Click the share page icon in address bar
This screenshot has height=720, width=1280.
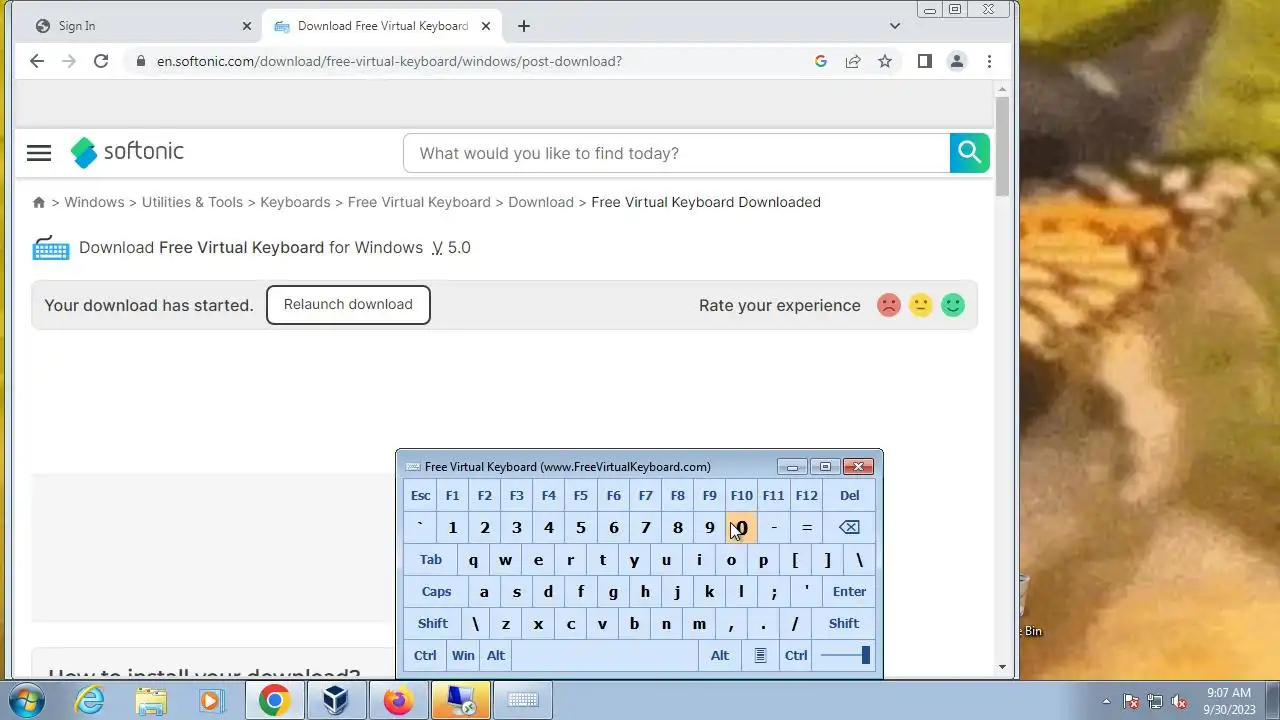[x=853, y=61]
